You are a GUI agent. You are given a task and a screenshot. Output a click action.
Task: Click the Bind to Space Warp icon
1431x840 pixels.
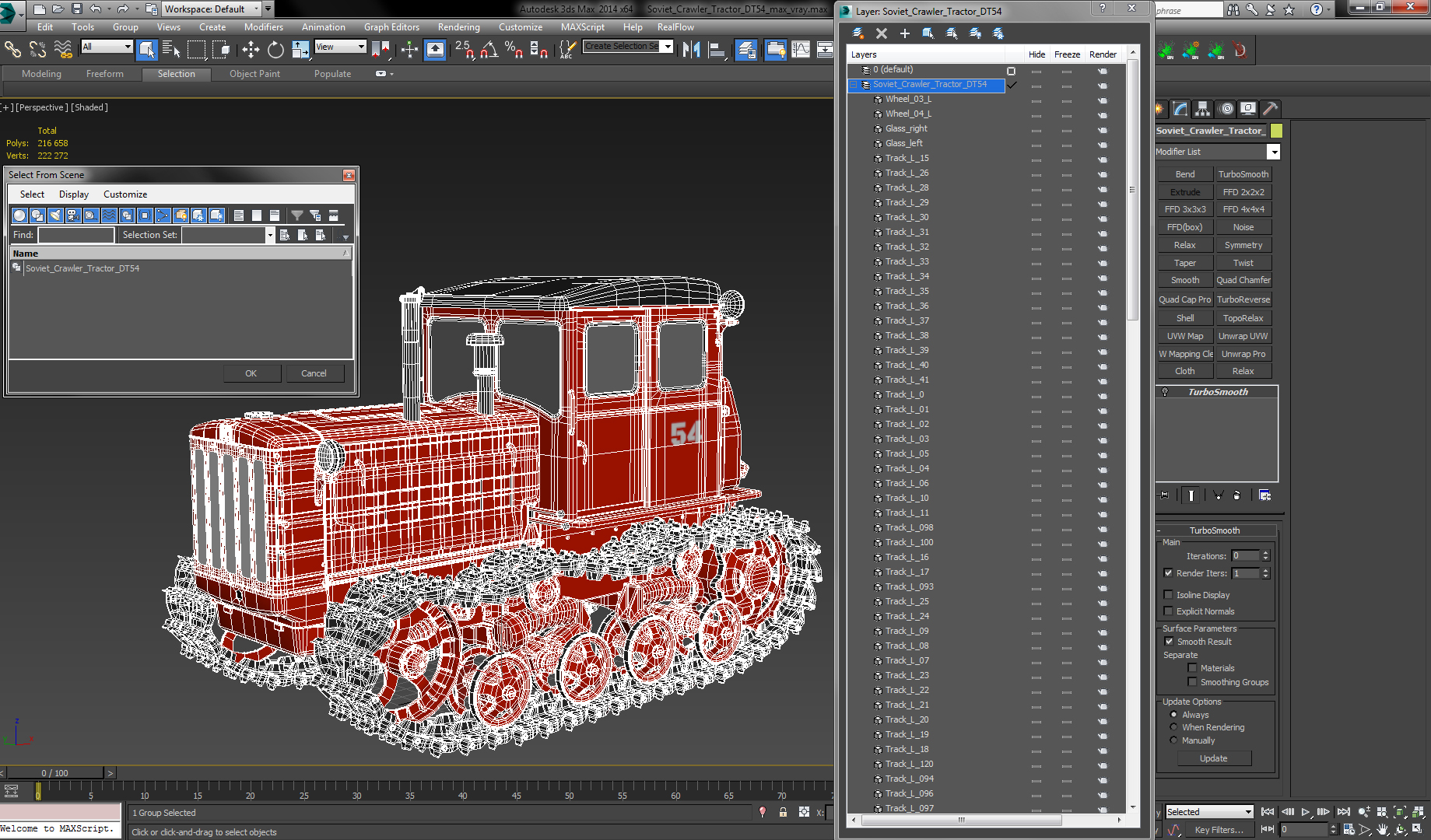[x=63, y=50]
